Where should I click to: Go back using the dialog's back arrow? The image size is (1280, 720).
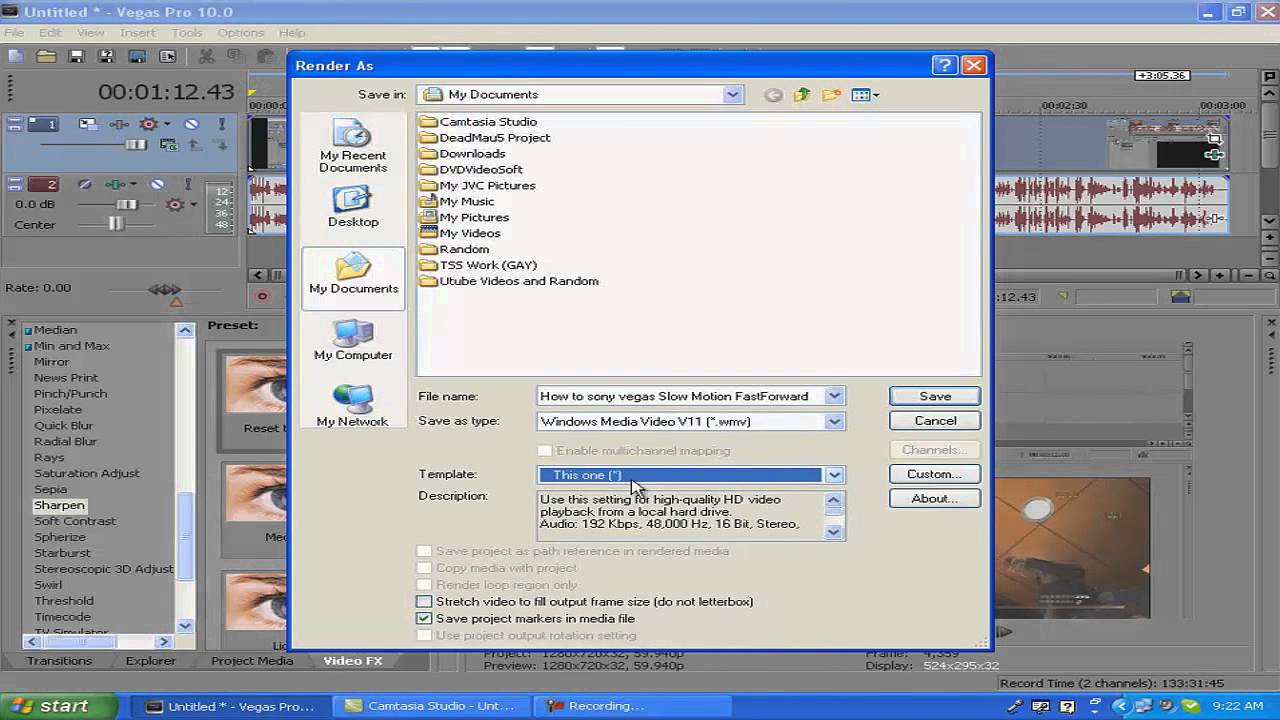coord(773,95)
